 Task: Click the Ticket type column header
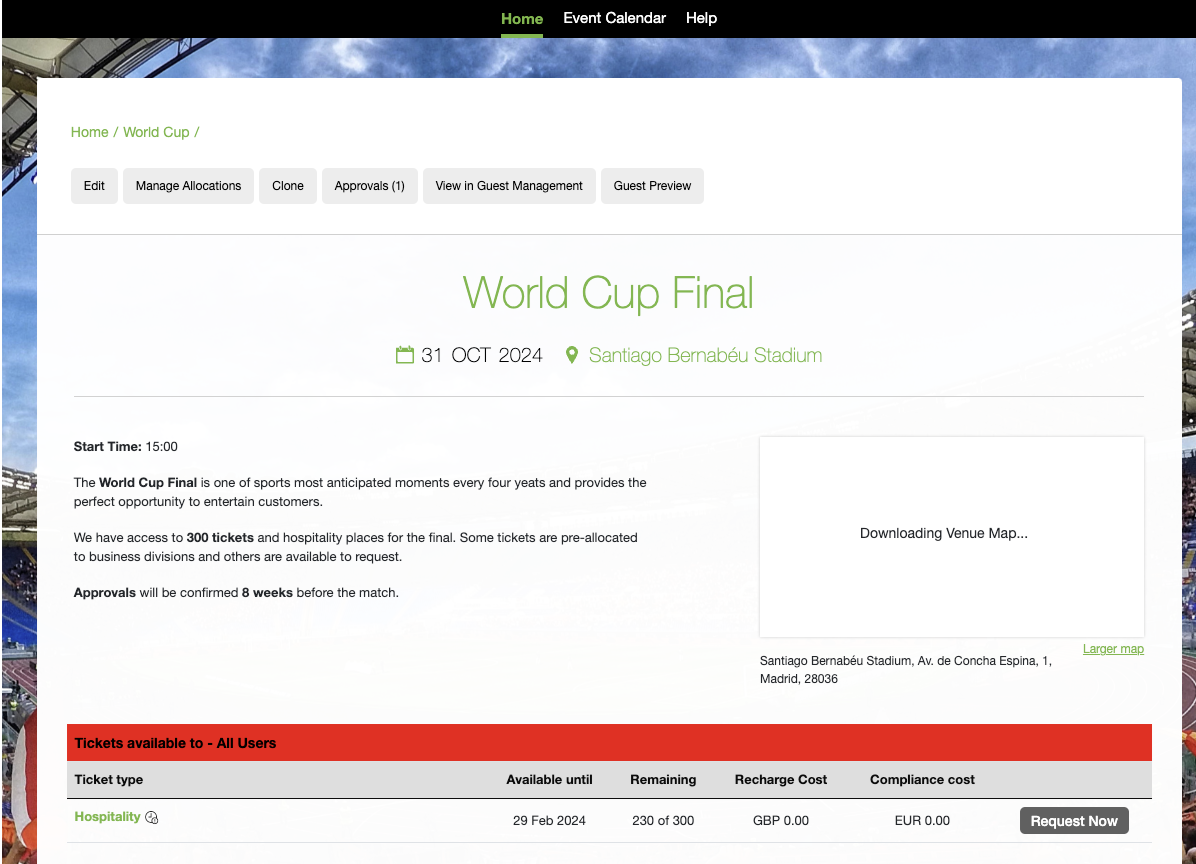[x=108, y=779]
